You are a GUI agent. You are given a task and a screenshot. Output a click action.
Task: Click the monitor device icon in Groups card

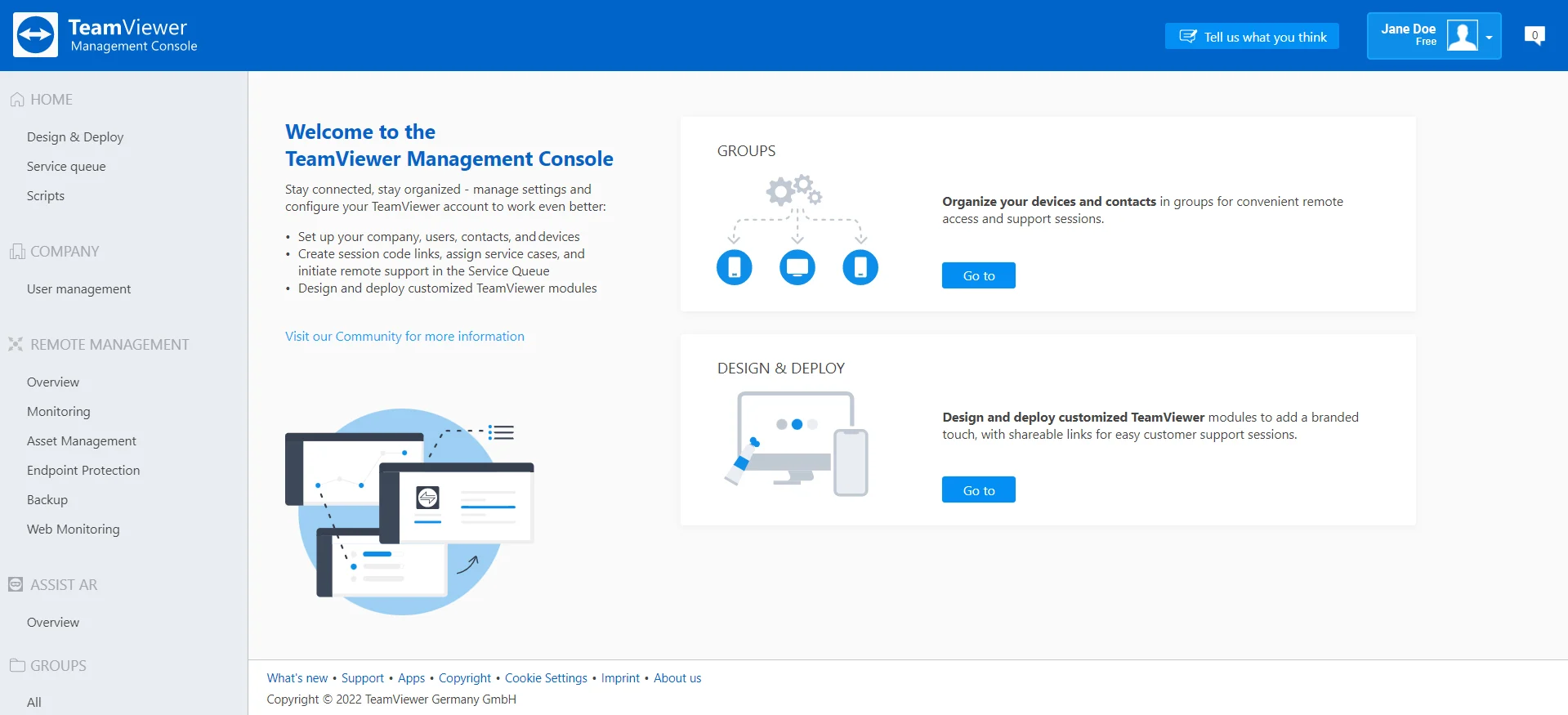(x=797, y=267)
